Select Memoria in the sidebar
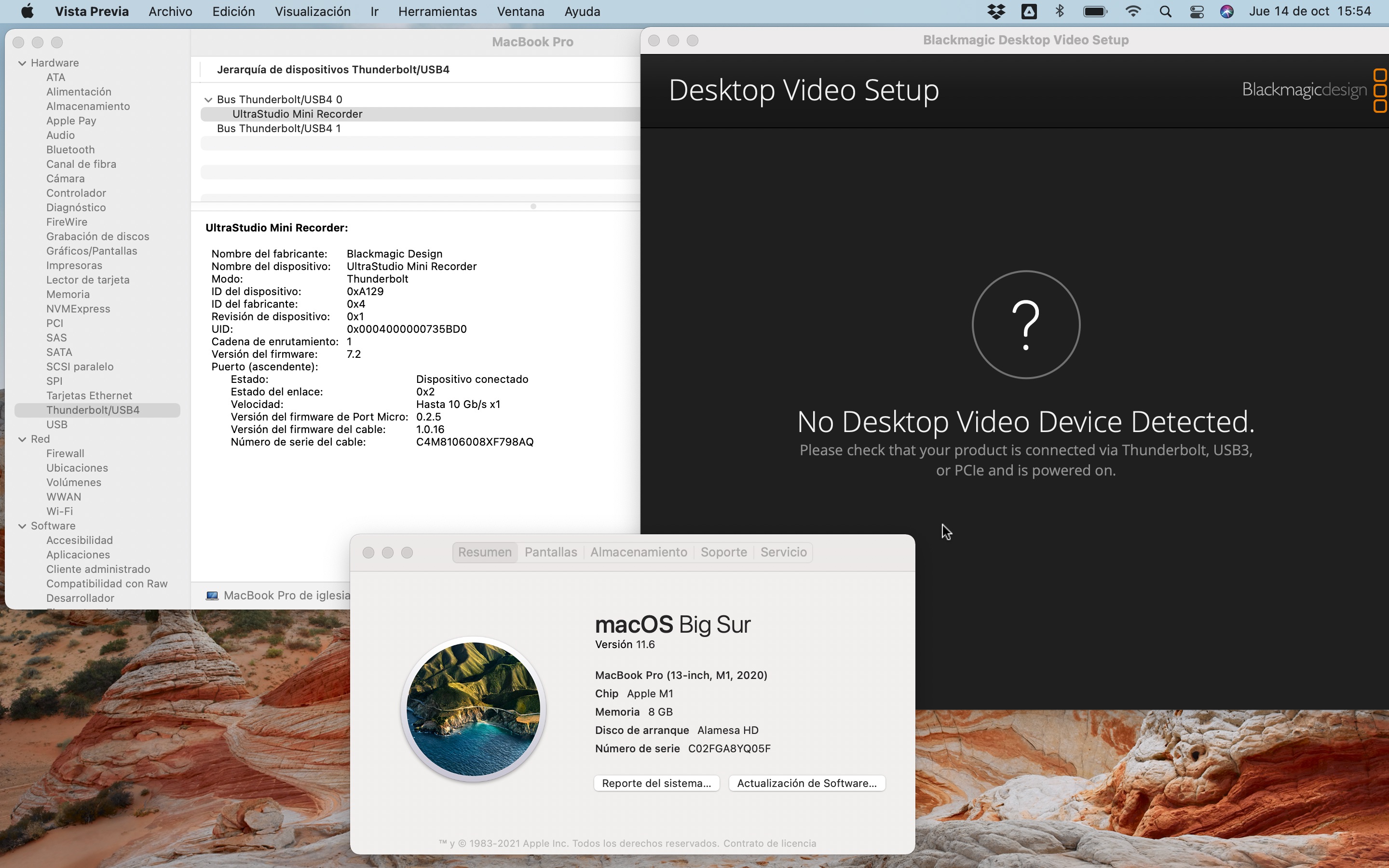Screen dimensions: 1389x868 [68, 295]
